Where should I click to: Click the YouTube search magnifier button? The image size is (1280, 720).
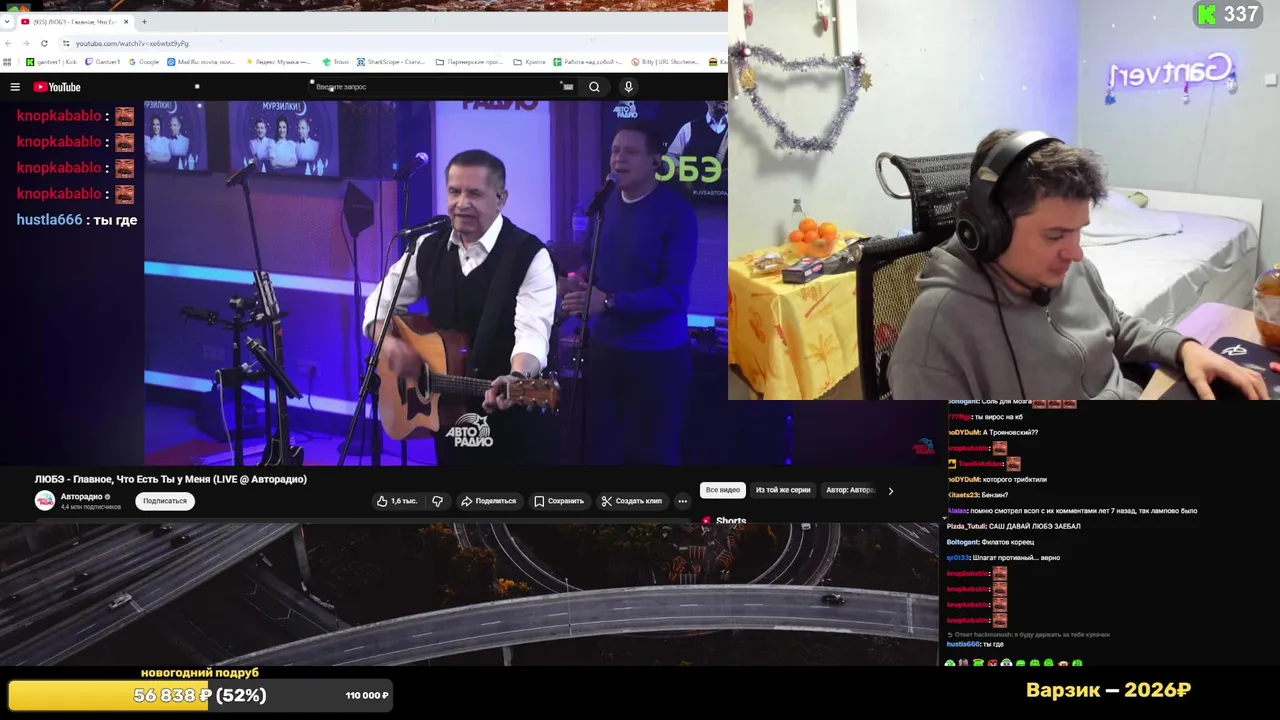click(594, 87)
